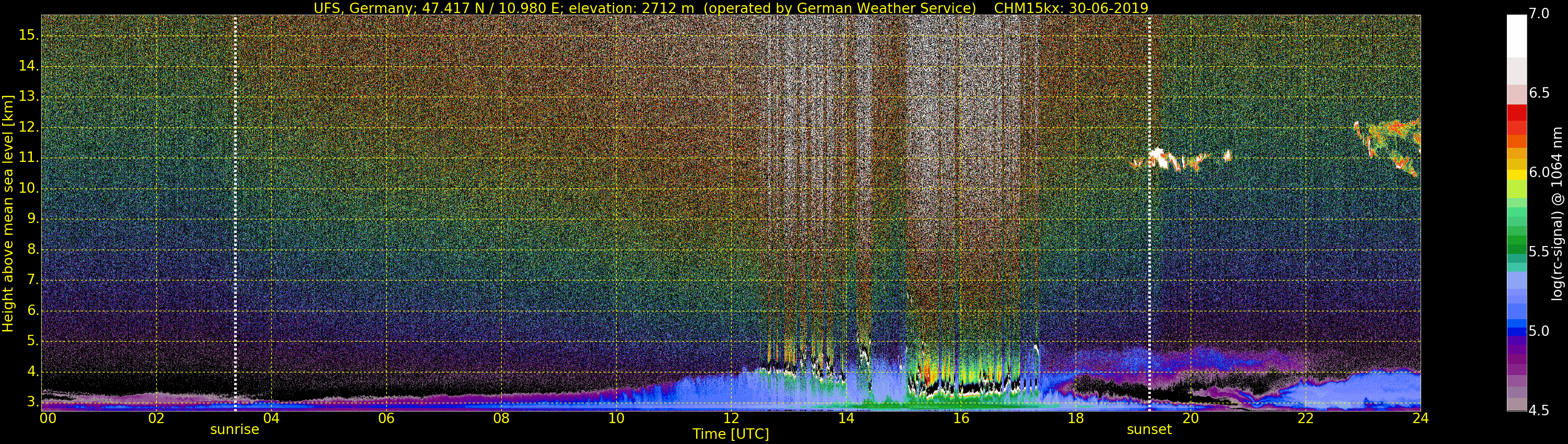
Task: Click the plot title beginning 'UFS, Germany'
Action: point(731,8)
